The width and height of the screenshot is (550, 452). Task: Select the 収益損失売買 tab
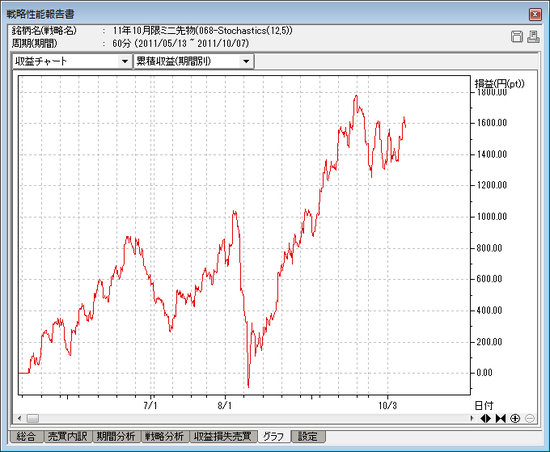click(x=223, y=437)
